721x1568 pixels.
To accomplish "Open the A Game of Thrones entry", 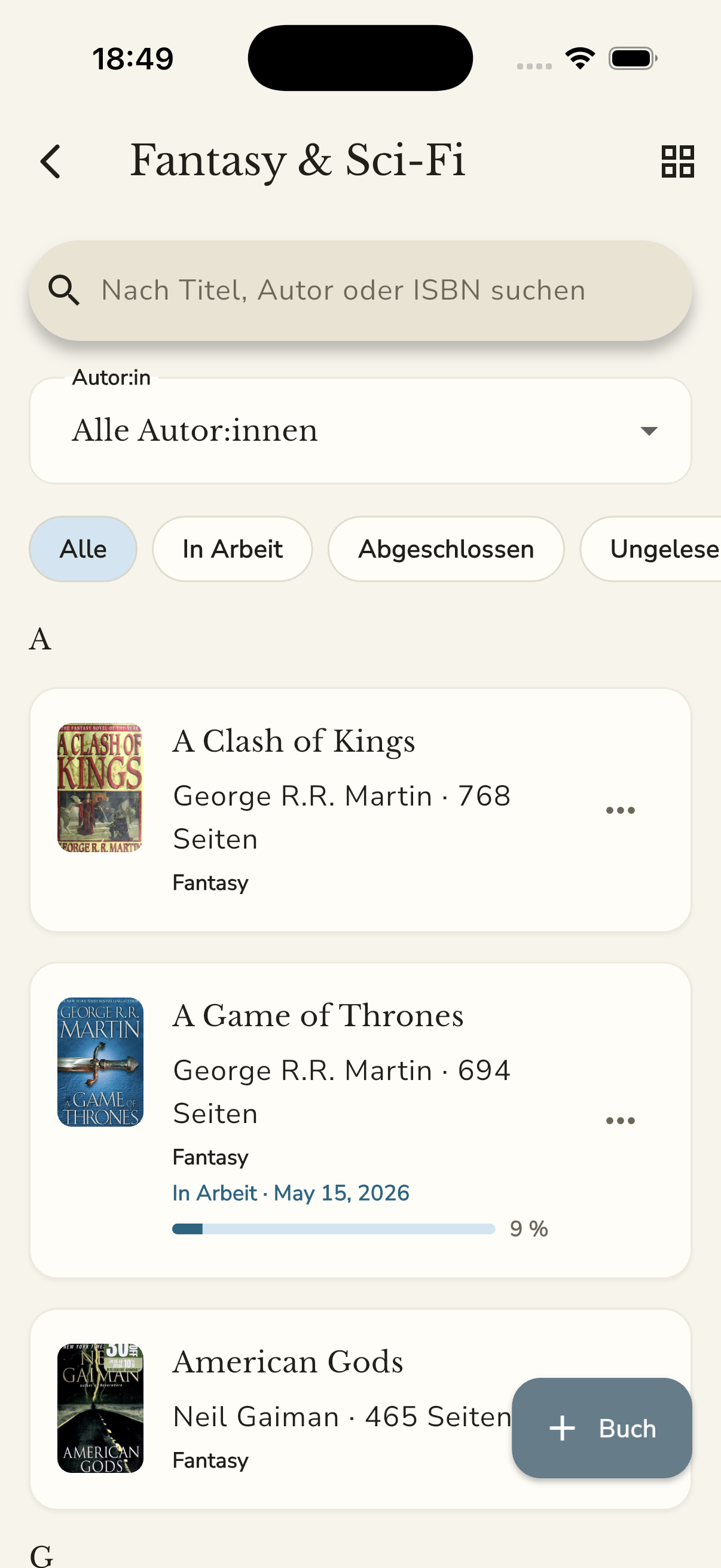I will (x=360, y=1120).
